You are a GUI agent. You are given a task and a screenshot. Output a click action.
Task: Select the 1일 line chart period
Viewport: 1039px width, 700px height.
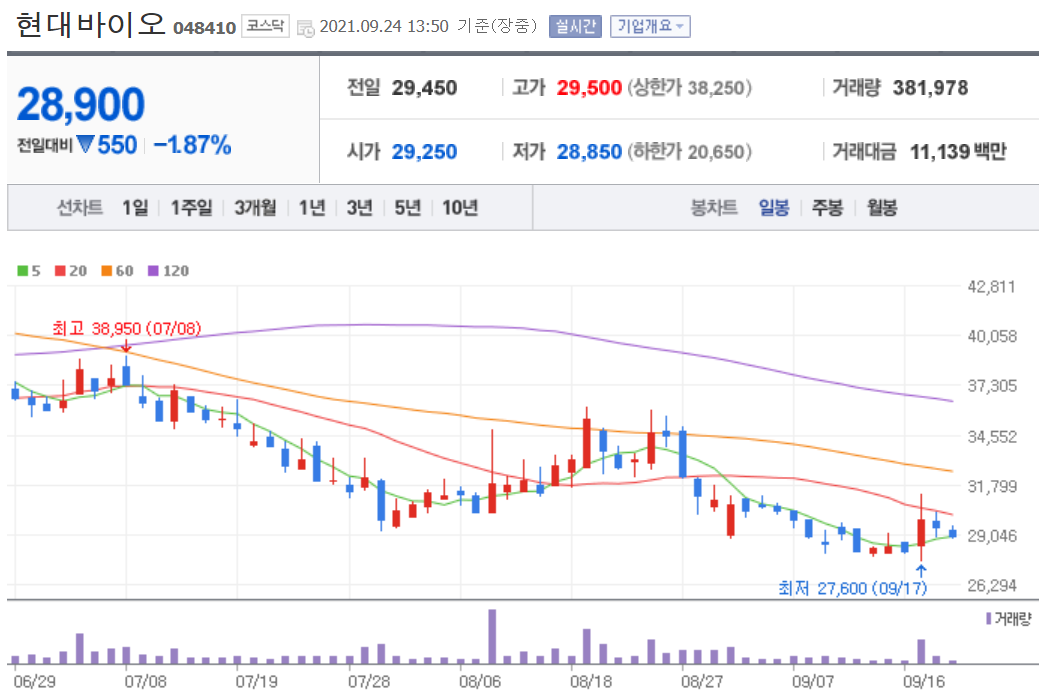click(x=135, y=208)
